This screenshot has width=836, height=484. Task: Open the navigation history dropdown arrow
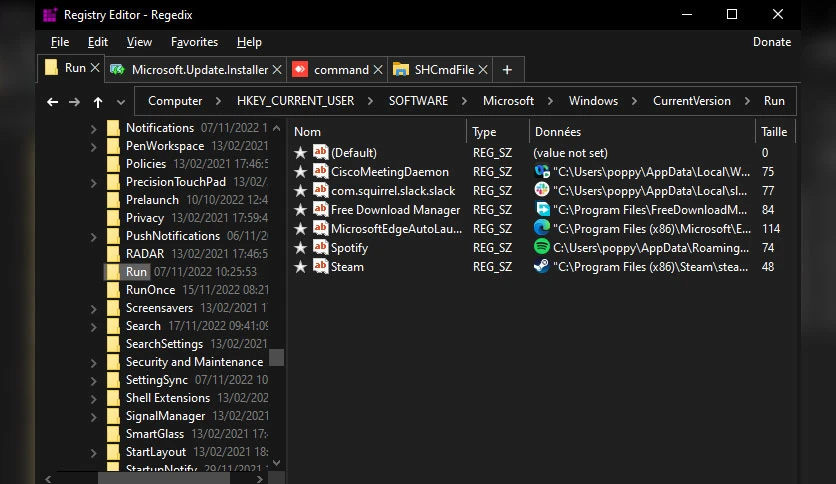pyautogui.click(x=121, y=102)
